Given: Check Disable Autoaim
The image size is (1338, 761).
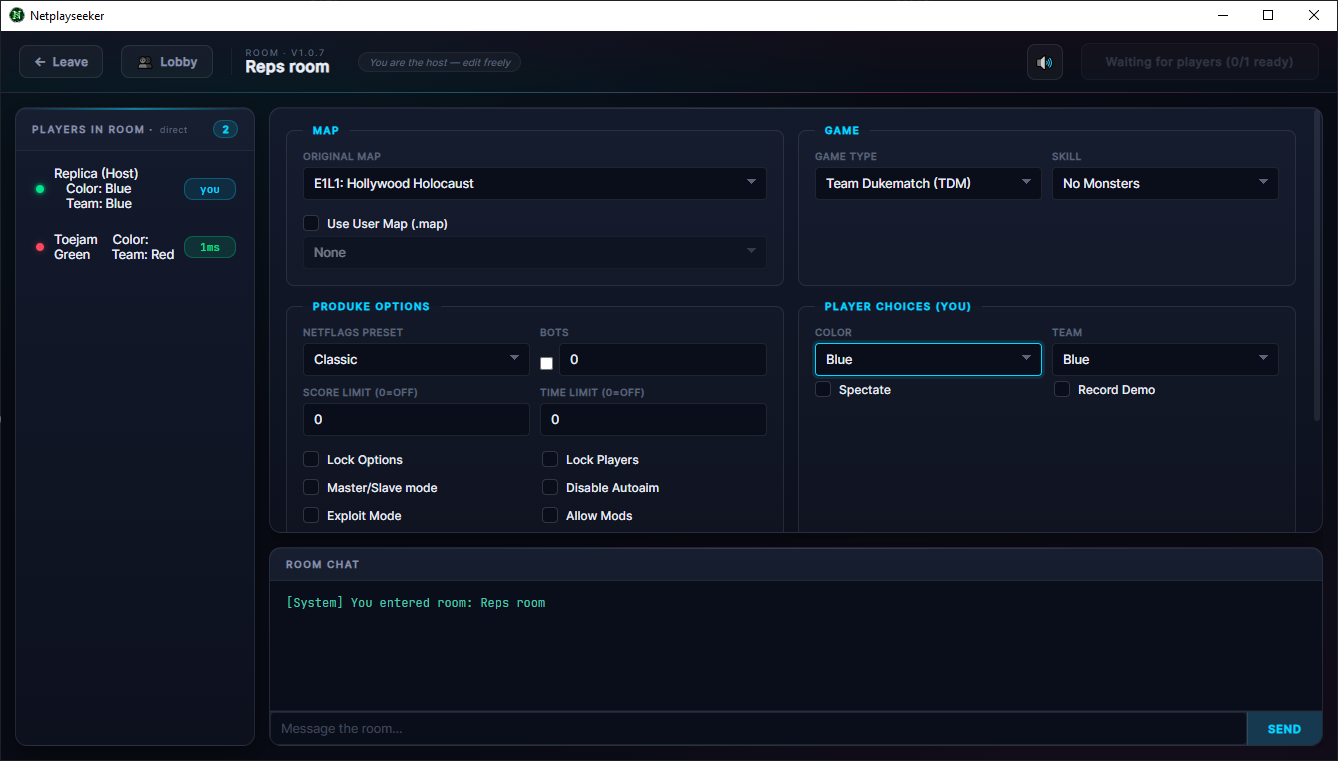Looking at the screenshot, I should coord(550,488).
